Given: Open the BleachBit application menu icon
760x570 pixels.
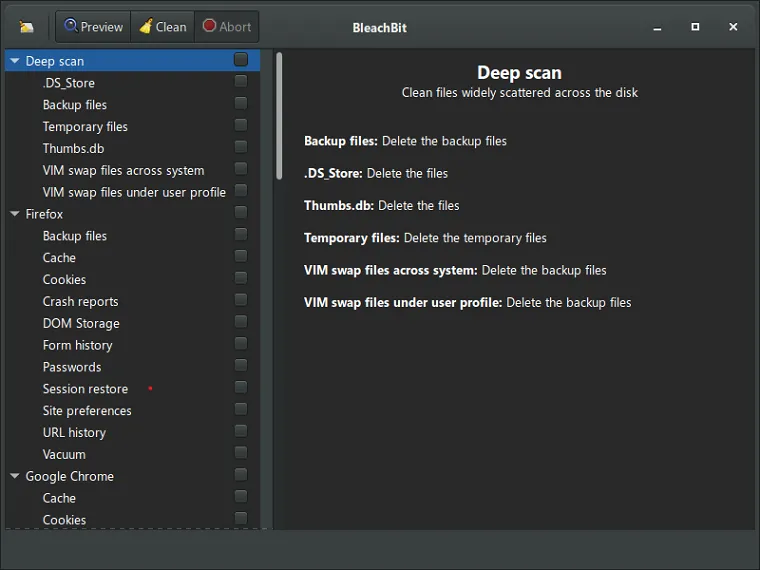Looking at the screenshot, I should point(26,27).
